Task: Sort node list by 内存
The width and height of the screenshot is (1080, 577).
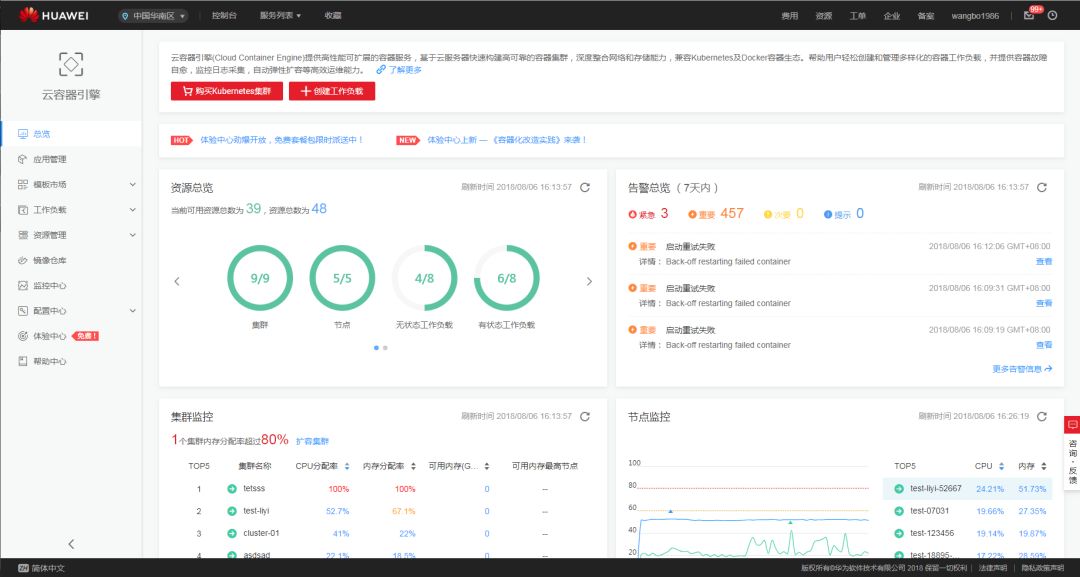Action: (x=1043, y=466)
